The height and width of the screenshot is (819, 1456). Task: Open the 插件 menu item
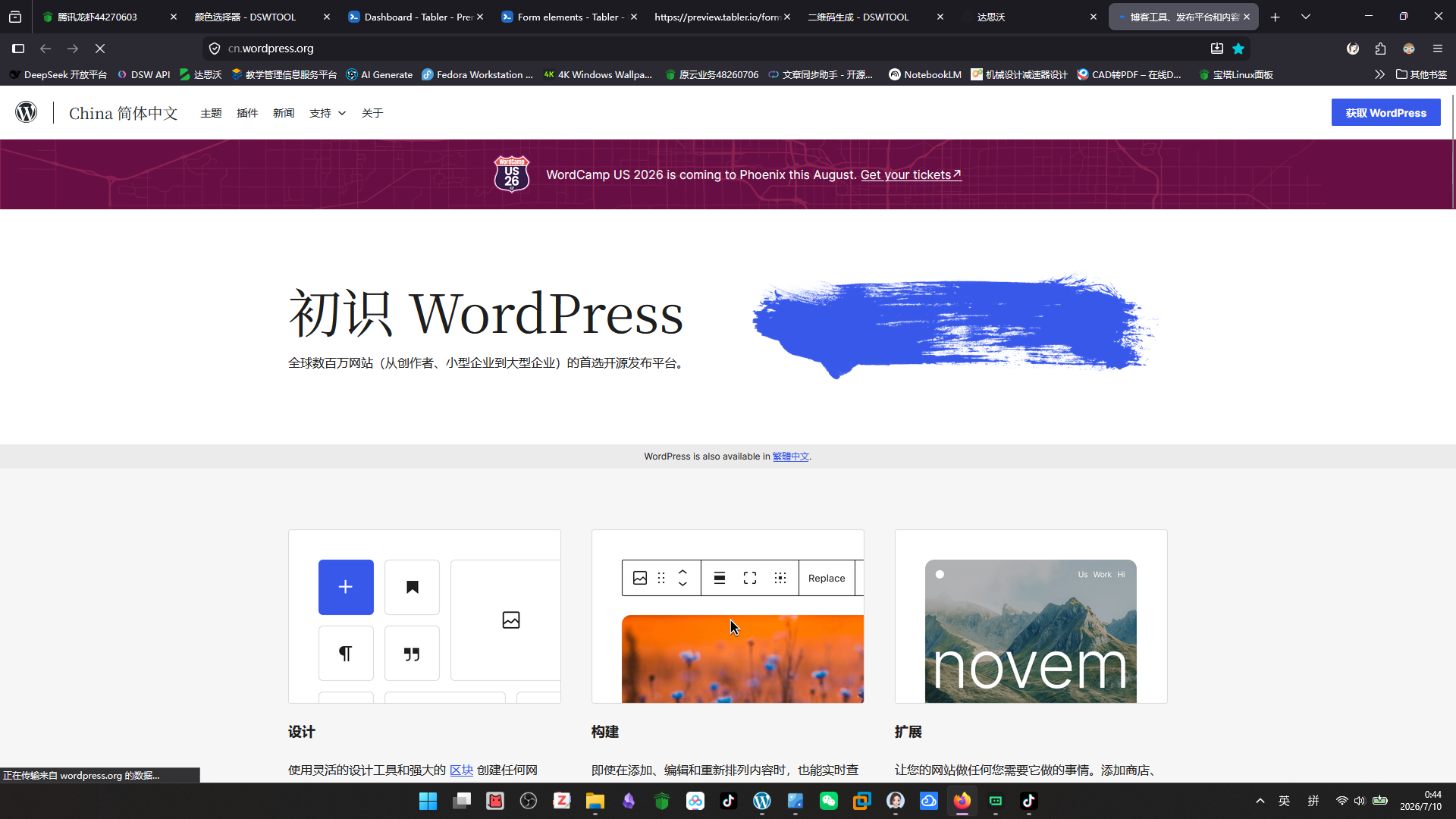[247, 113]
